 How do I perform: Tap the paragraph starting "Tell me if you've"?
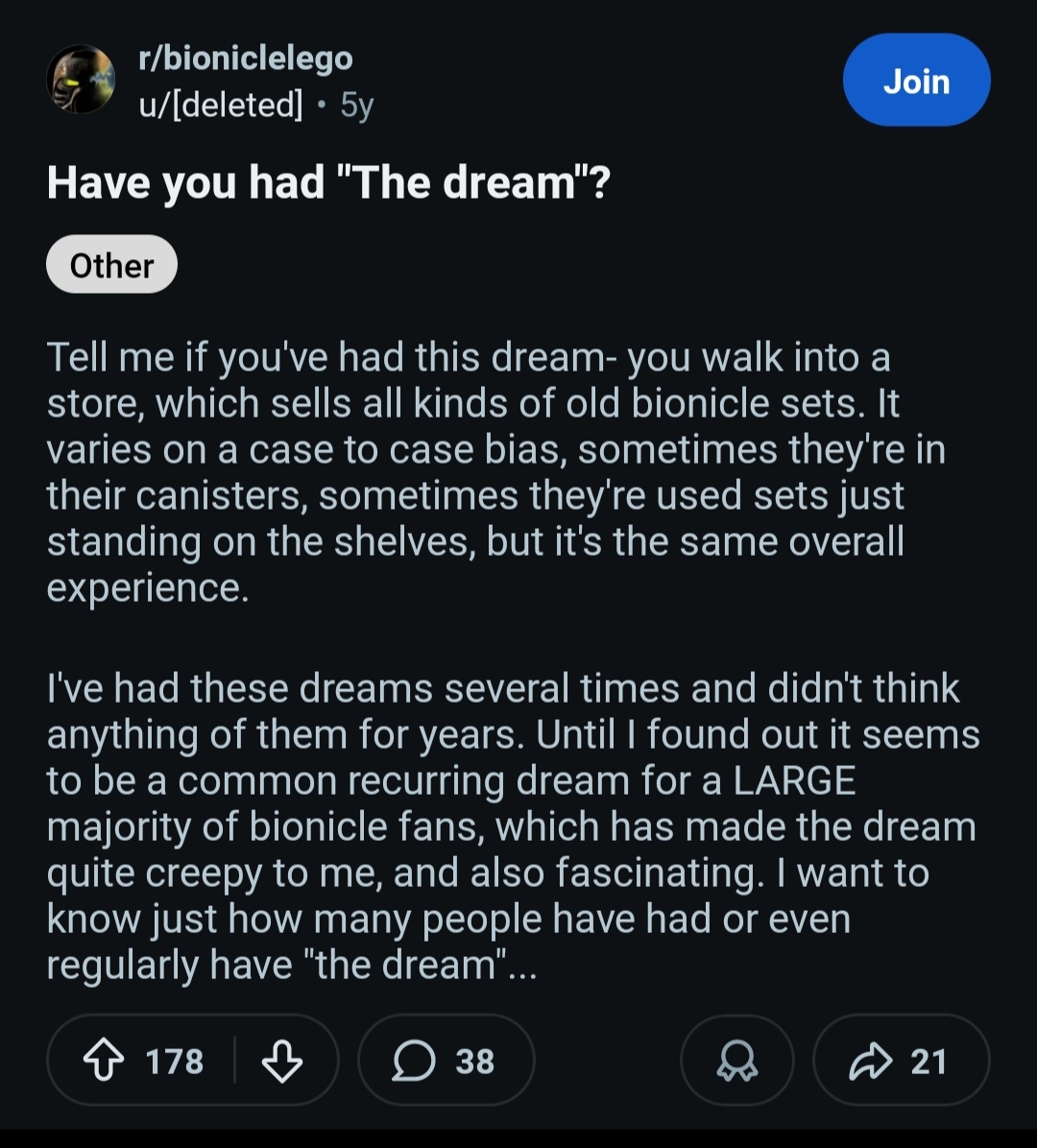click(480, 472)
